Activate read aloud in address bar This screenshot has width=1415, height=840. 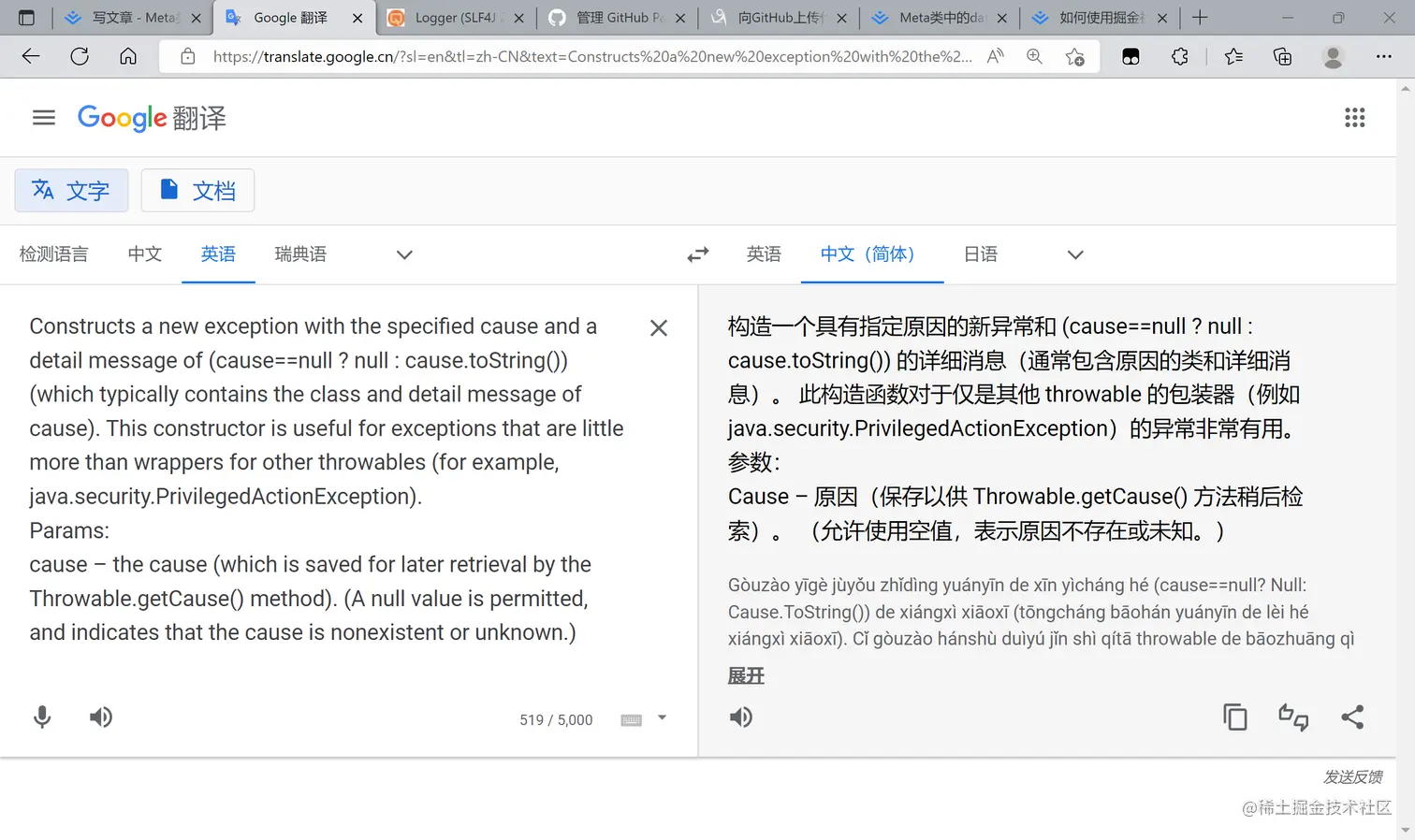[x=995, y=57]
